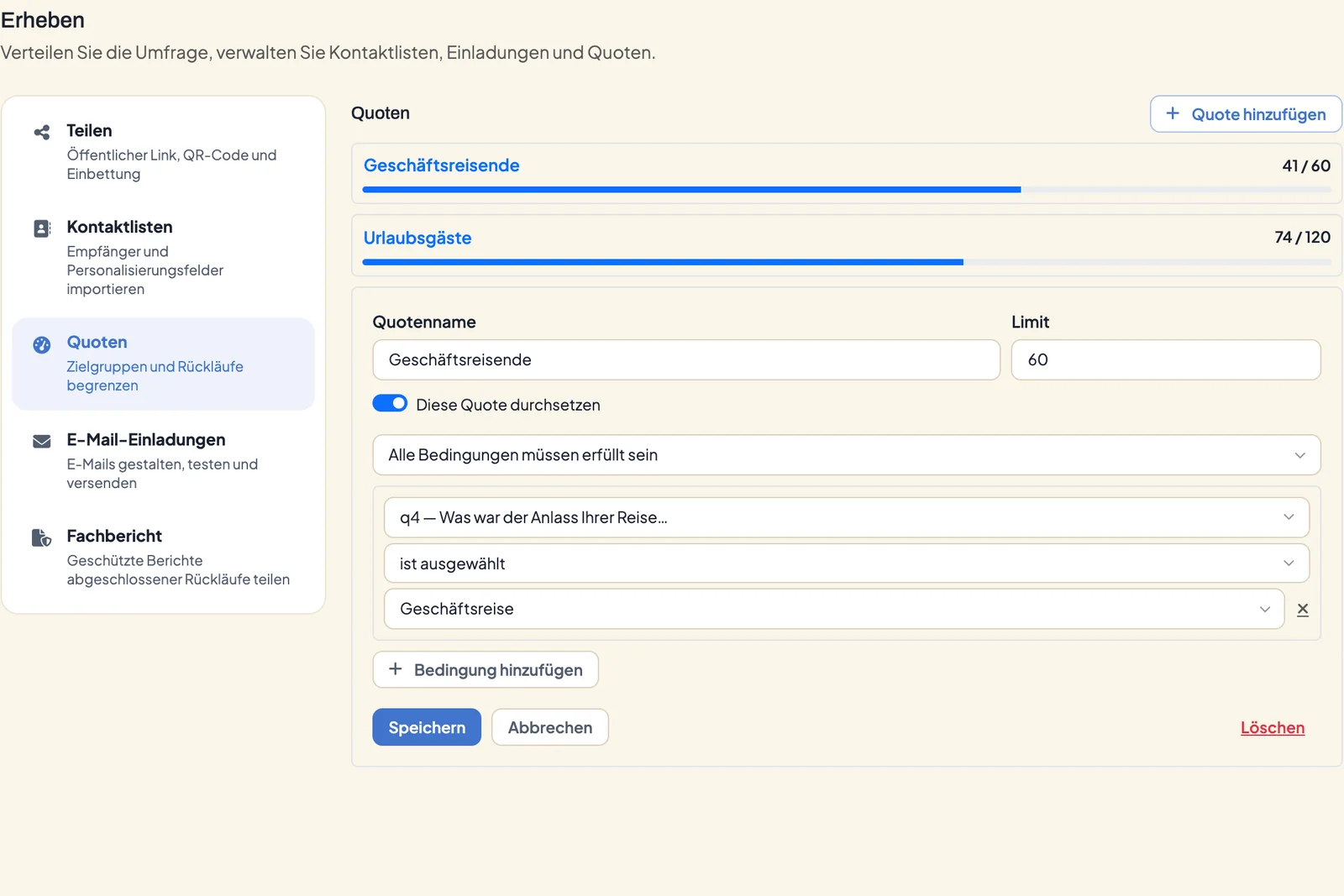
Task: Open the Teilen section
Action: tap(163, 152)
